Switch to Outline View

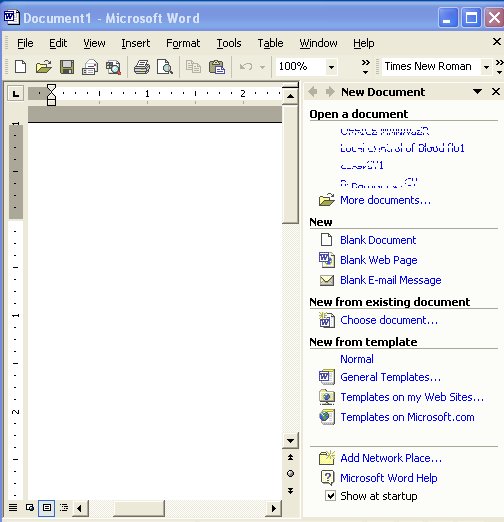64,508
